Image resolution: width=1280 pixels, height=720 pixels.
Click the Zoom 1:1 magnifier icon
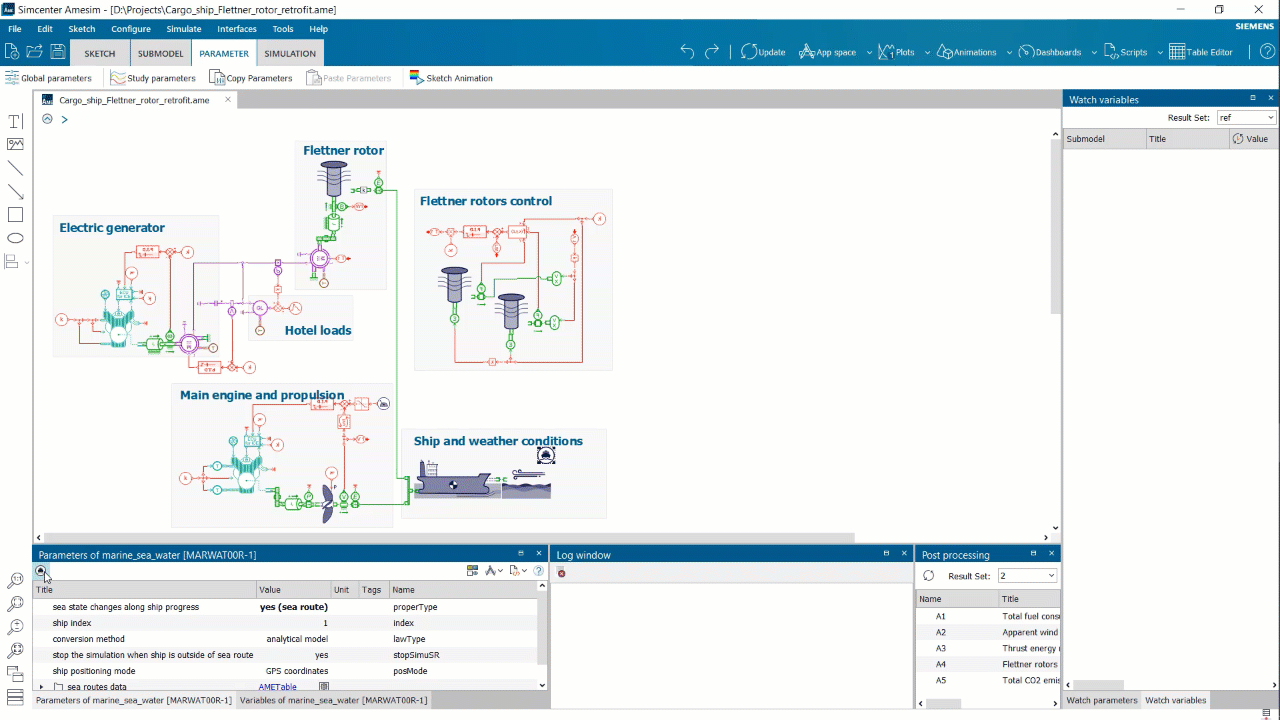pos(15,581)
